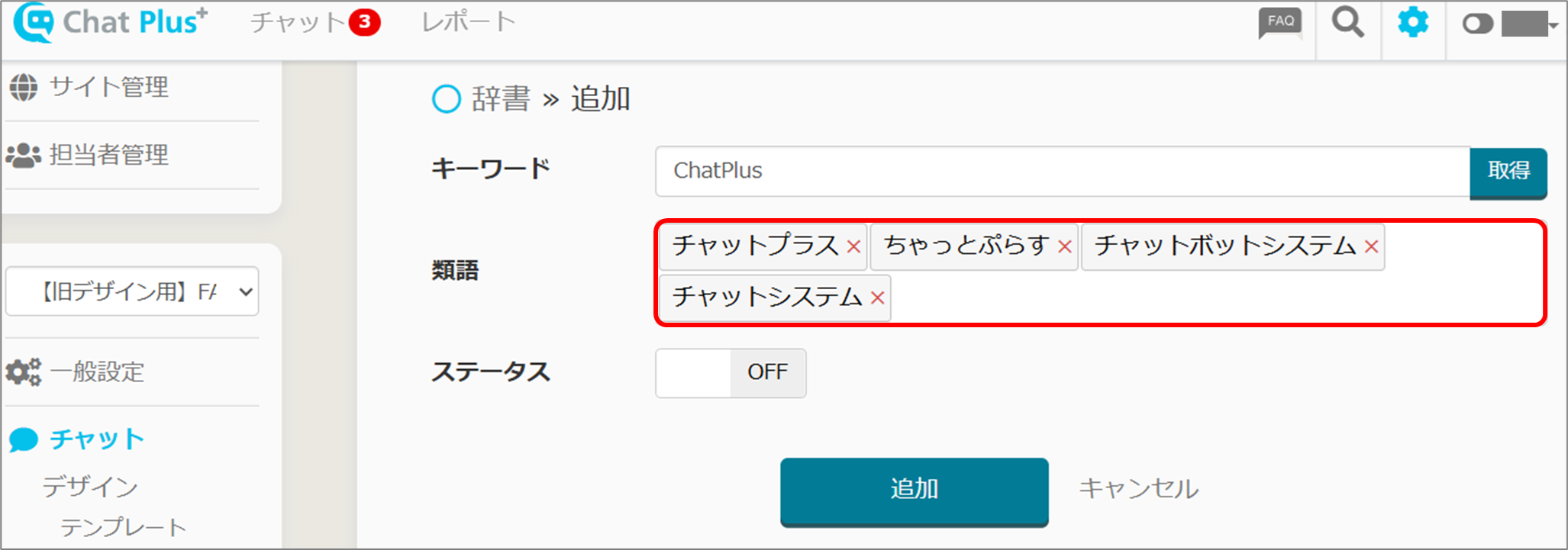This screenshot has height=550, width=1568.
Task: Open サイト管理 in the sidebar
Action: [x=108, y=87]
